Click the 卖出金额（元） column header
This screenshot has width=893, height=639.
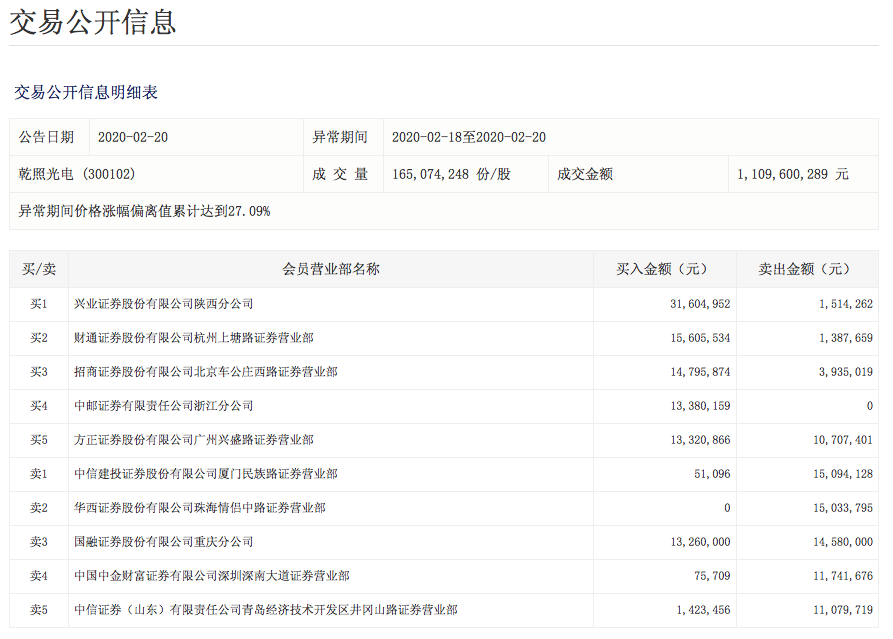[x=806, y=269]
